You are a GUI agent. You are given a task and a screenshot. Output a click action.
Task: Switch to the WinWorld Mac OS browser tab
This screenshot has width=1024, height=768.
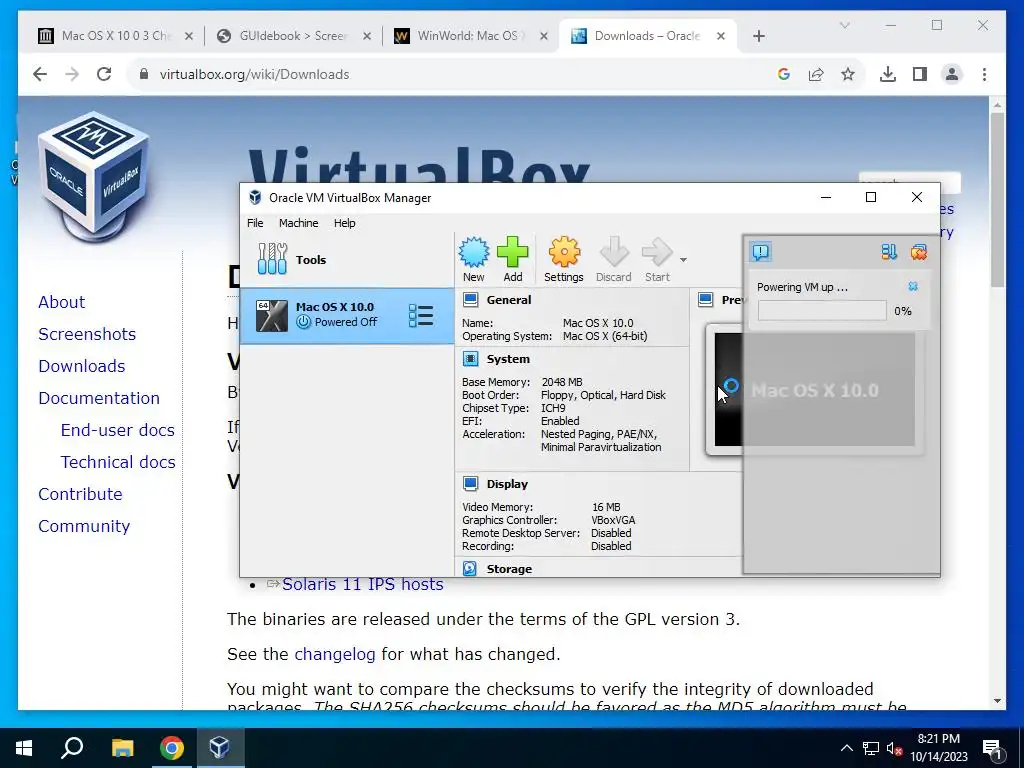pos(468,36)
